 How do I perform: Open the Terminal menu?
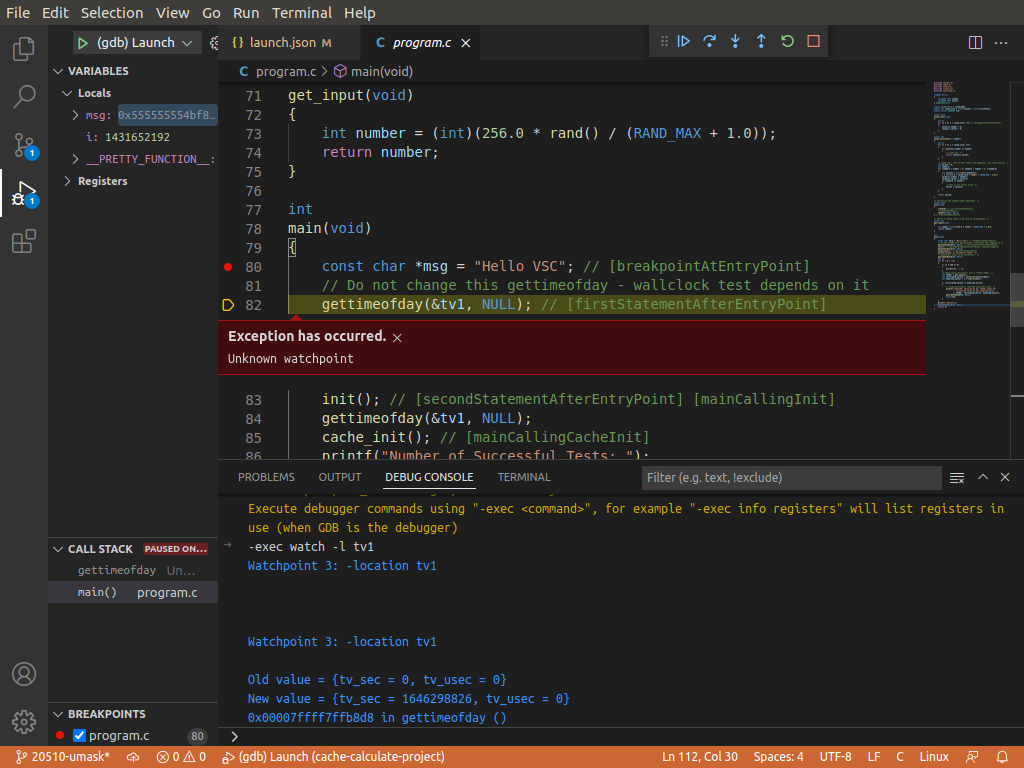pos(302,12)
